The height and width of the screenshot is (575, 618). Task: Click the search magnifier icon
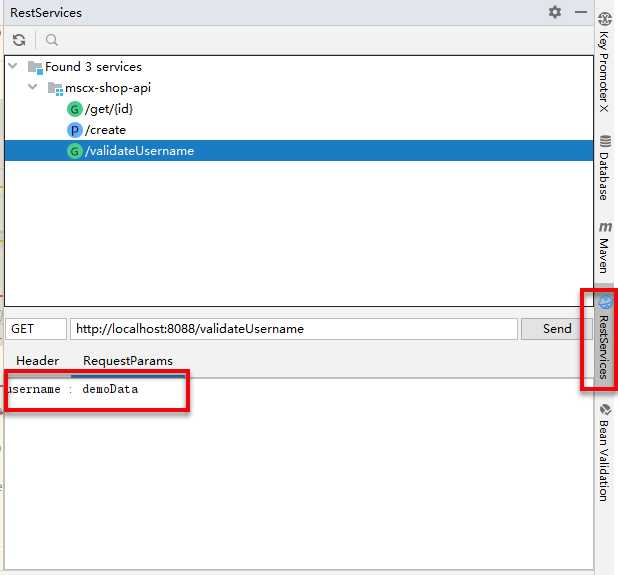tap(52, 40)
